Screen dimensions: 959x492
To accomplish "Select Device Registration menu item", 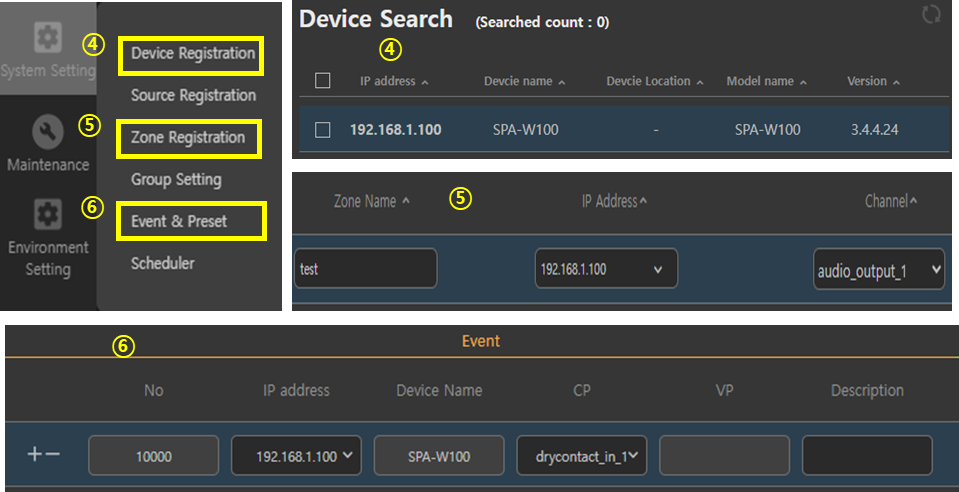I will [x=192, y=54].
